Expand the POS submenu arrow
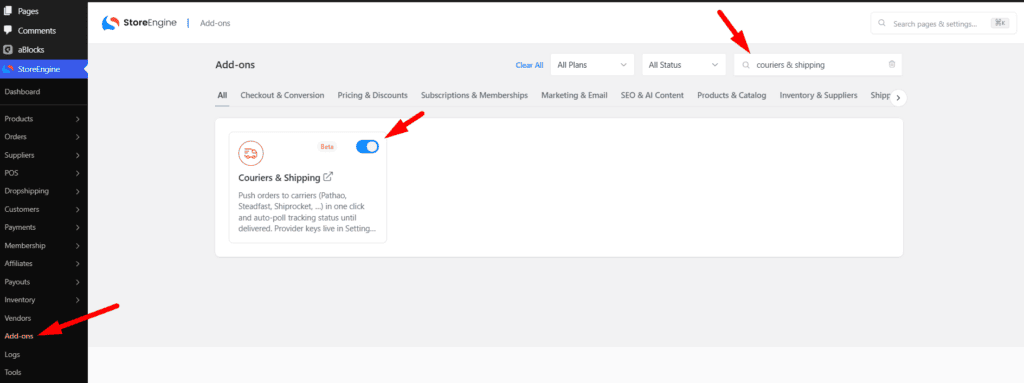 [x=78, y=173]
